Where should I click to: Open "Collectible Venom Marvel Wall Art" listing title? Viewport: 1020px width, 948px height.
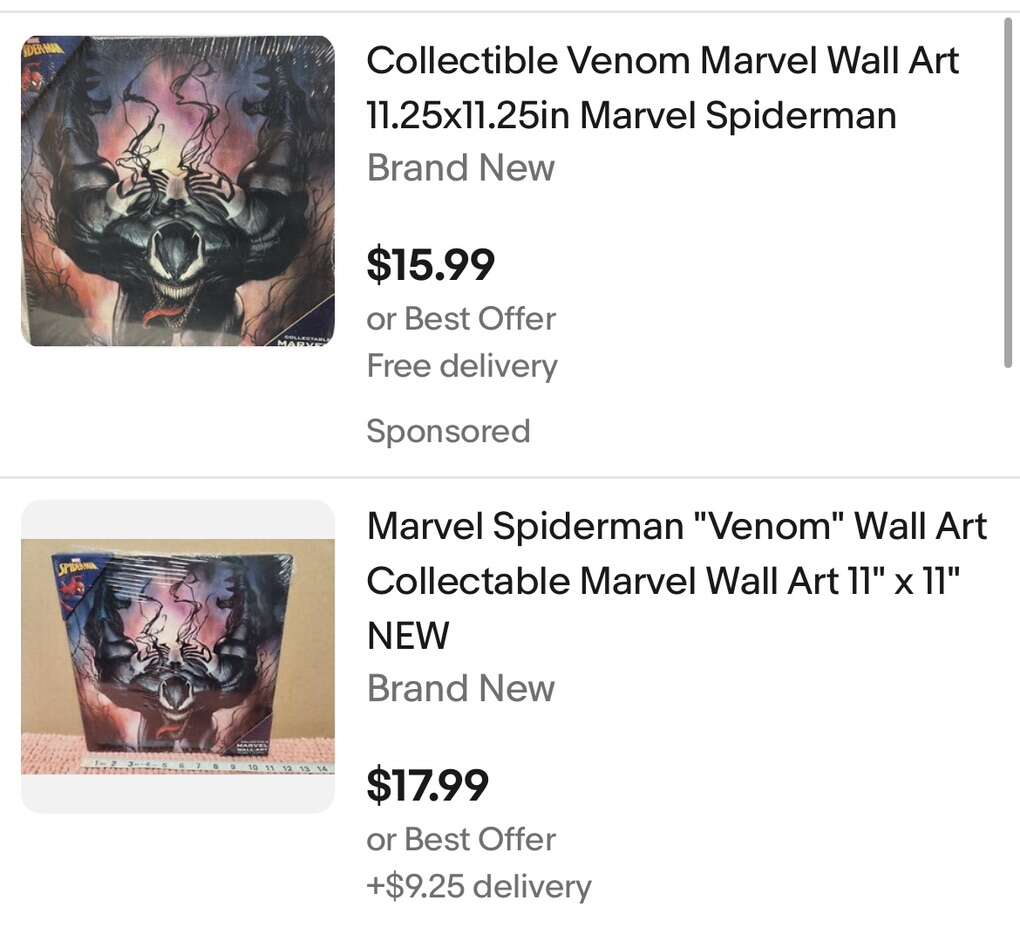pos(662,61)
